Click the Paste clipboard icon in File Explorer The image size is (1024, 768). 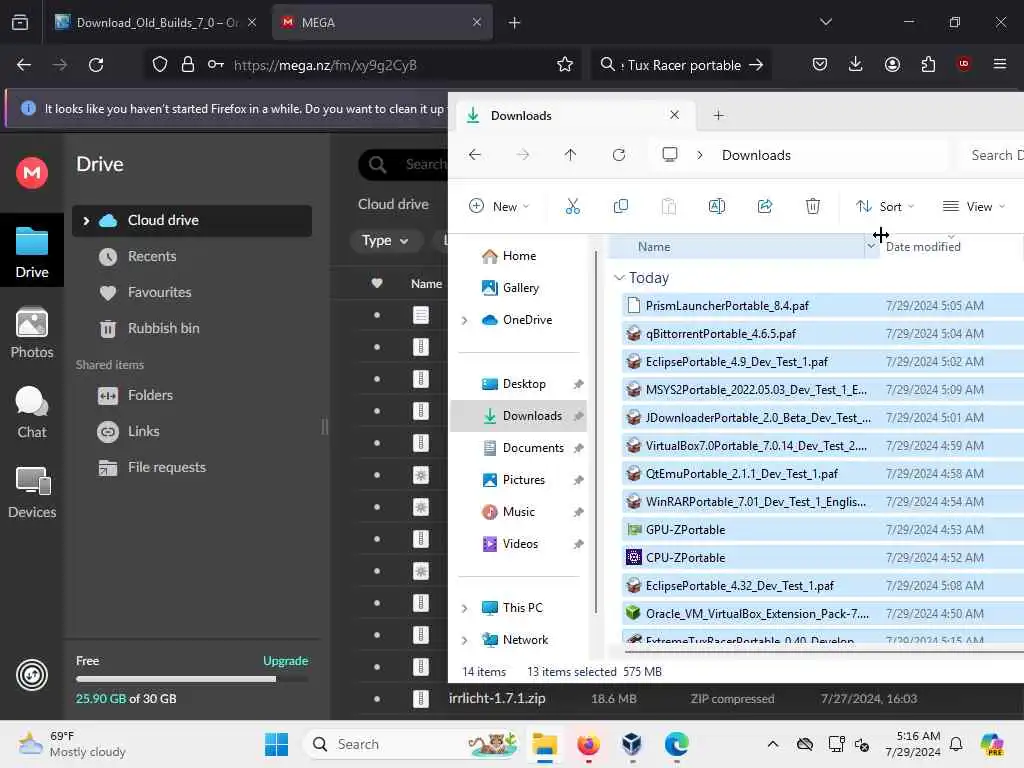pyautogui.click(x=668, y=206)
